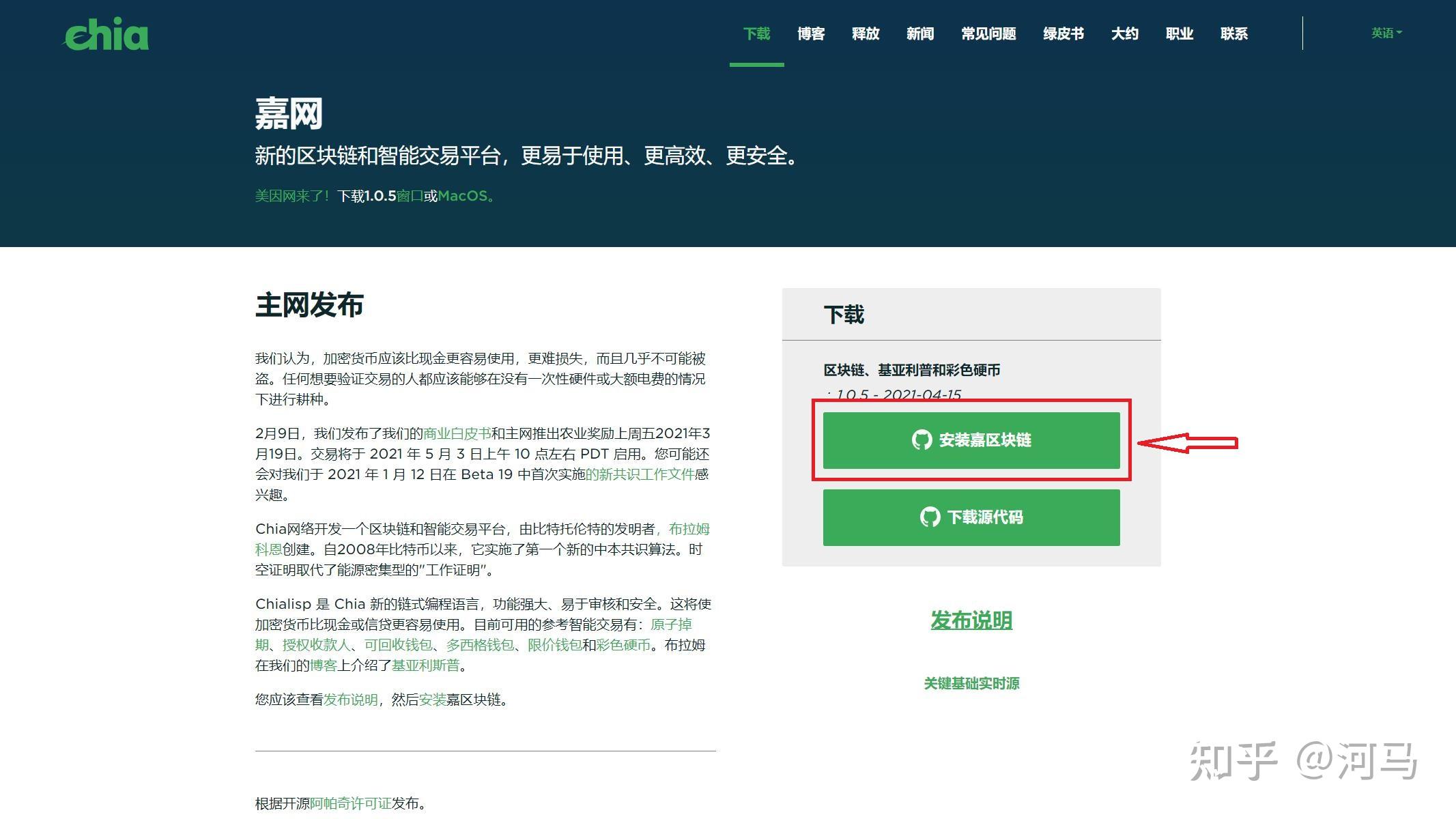Click the 职业 nav item
This screenshot has width=1456, height=819.
[x=1180, y=33]
